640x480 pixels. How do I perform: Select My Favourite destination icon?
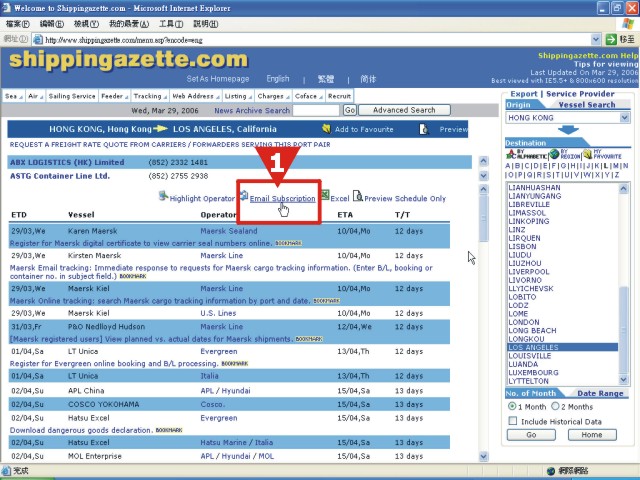[587, 154]
